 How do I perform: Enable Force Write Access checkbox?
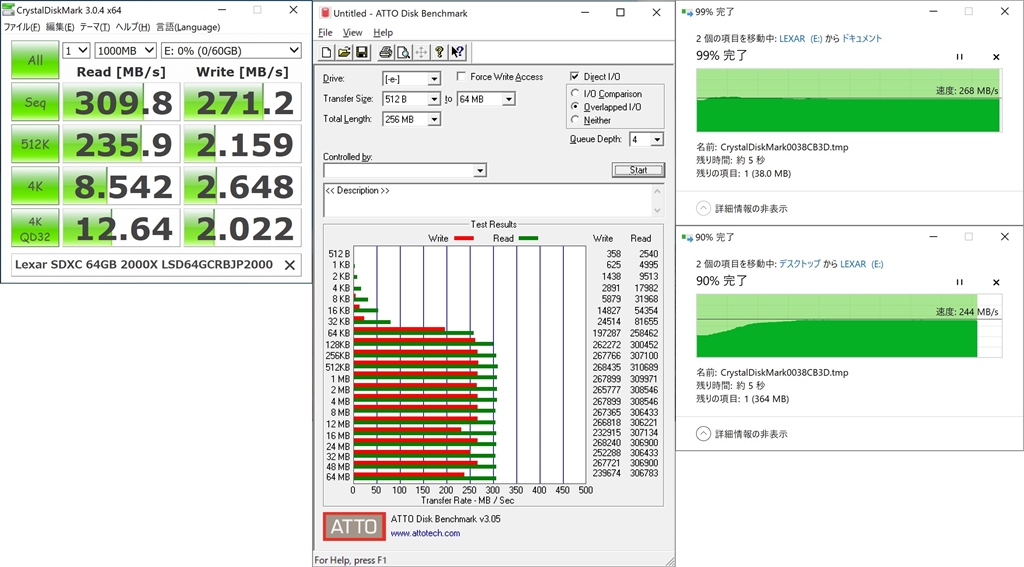[x=461, y=76]
